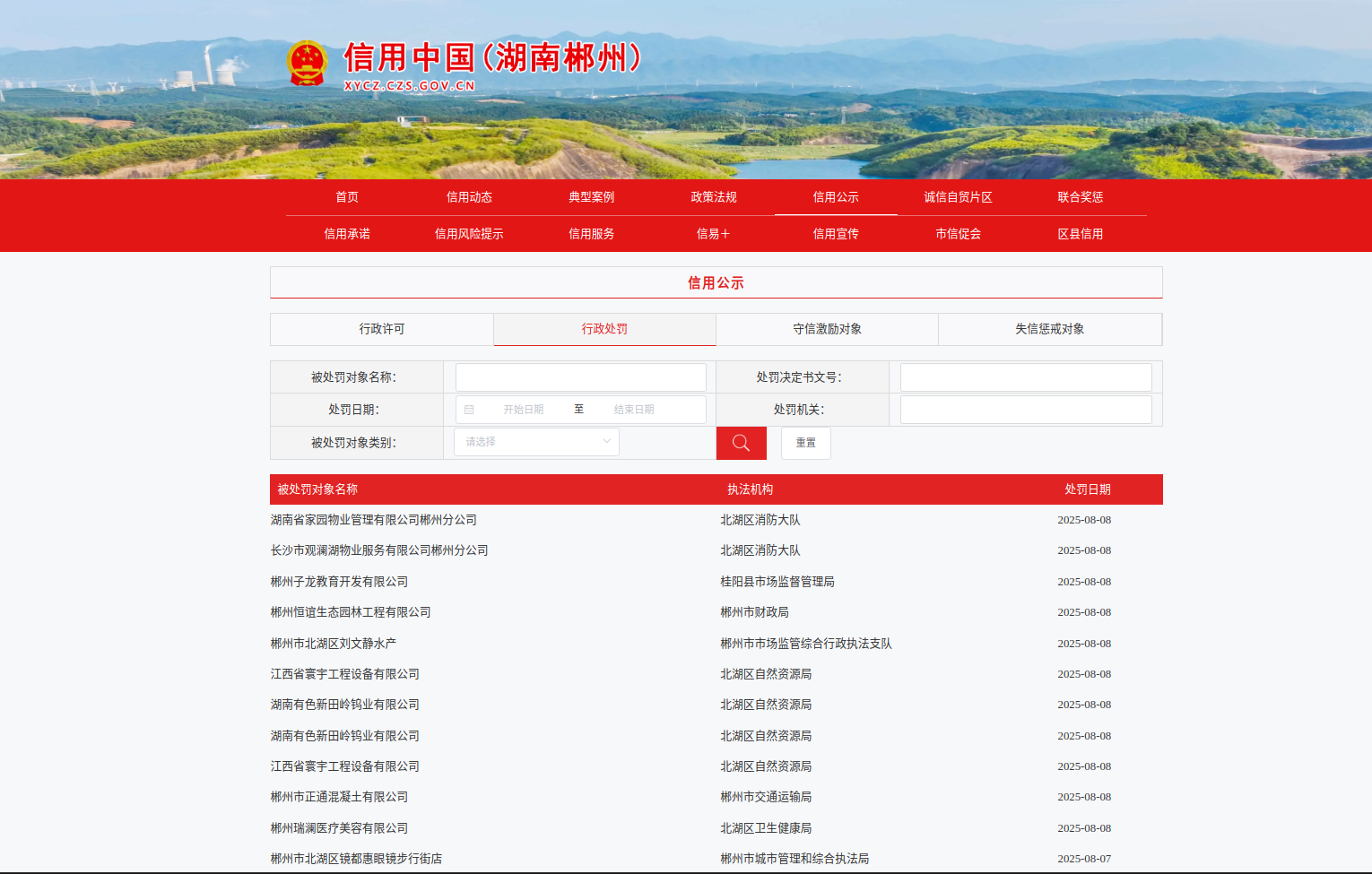The width and height of the screenshot is (1372, 874).
Task: Open 首页 in the navigation menu
Action: click(x=347, y=197)
